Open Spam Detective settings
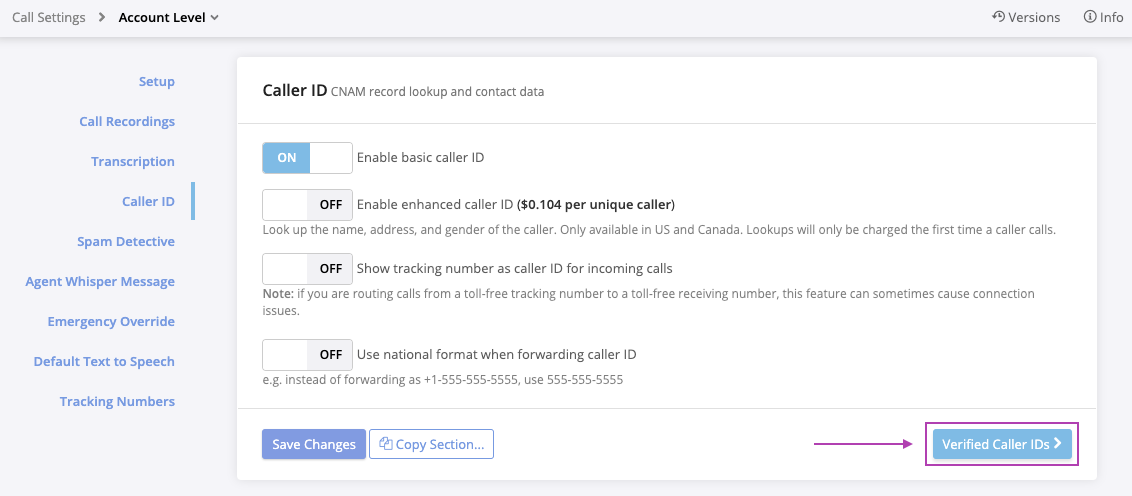The width and height of the screenshot is (1132, 496). pos(126,242)
